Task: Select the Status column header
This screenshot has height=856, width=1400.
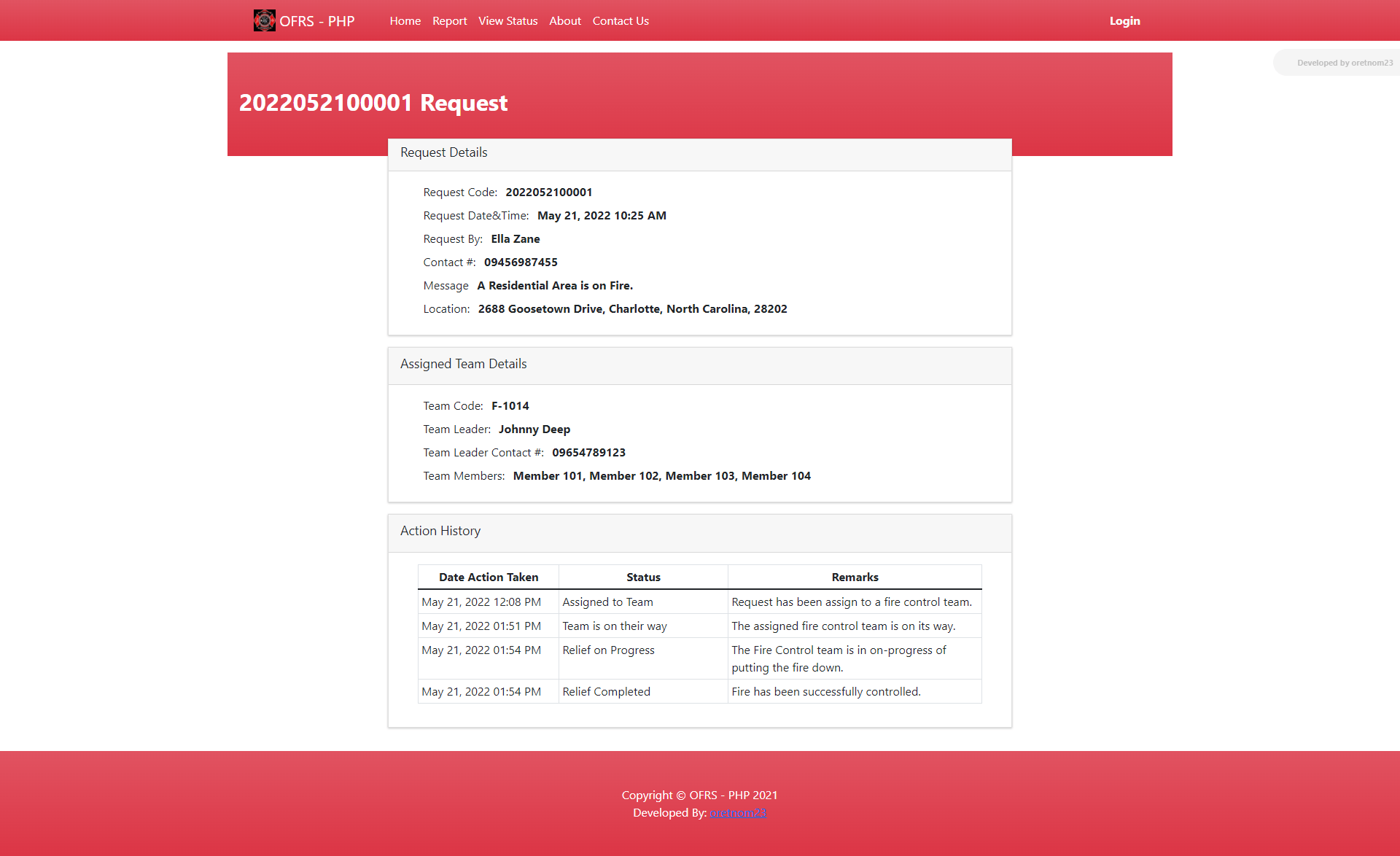Action: tap(642, 577)
